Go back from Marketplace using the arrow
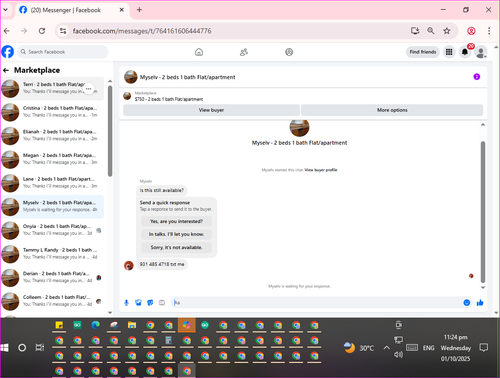The height and width of the screenshot is (378, 500). [6, 70]
